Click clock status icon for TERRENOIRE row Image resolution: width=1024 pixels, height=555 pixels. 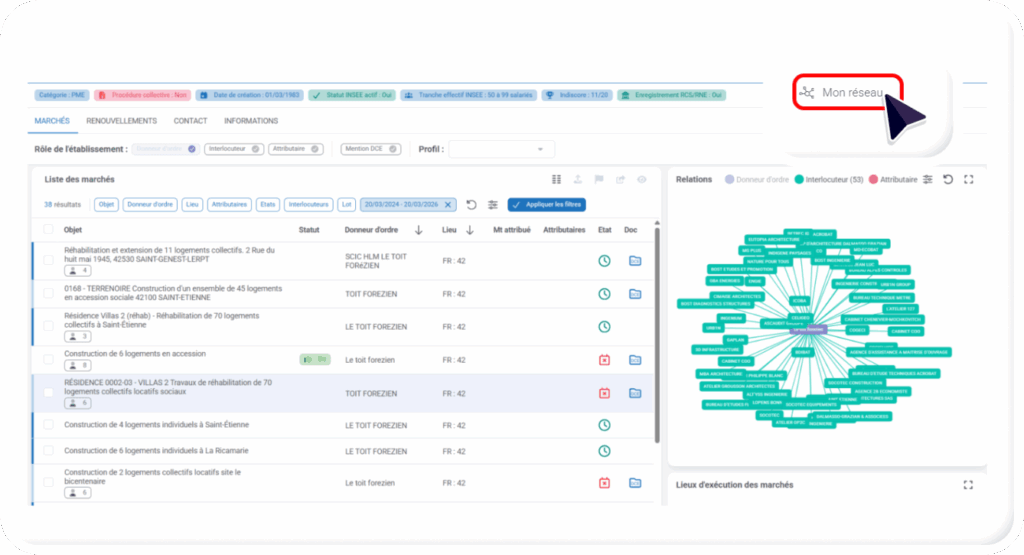(604, 294)
